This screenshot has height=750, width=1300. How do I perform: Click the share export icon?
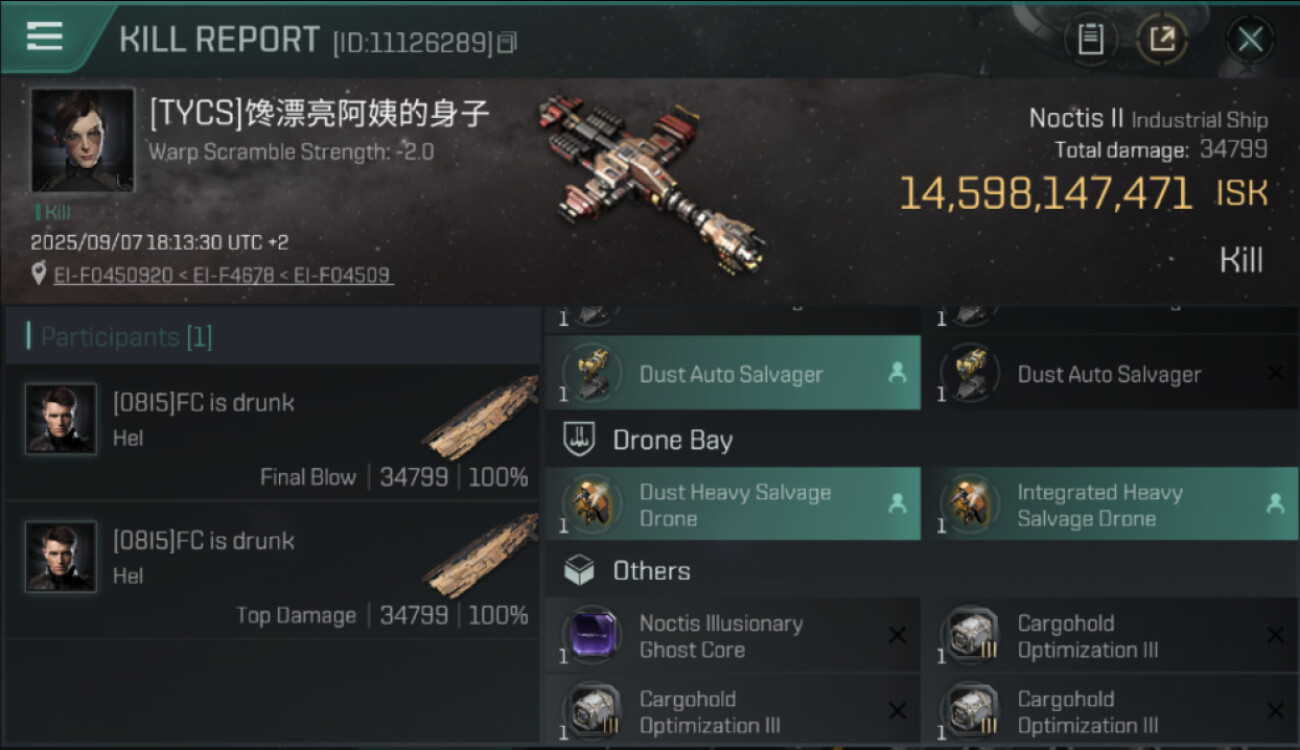coord(1162,39)
